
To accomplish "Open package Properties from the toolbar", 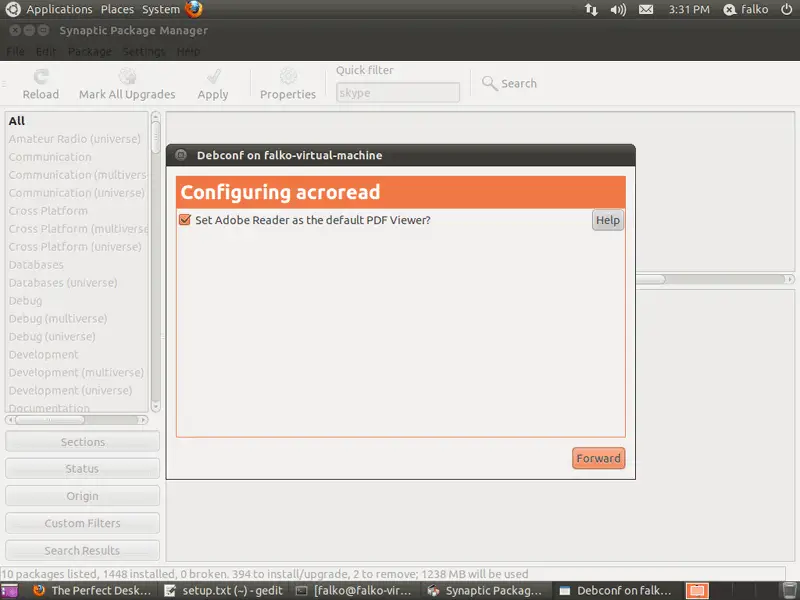I will 288,85.
